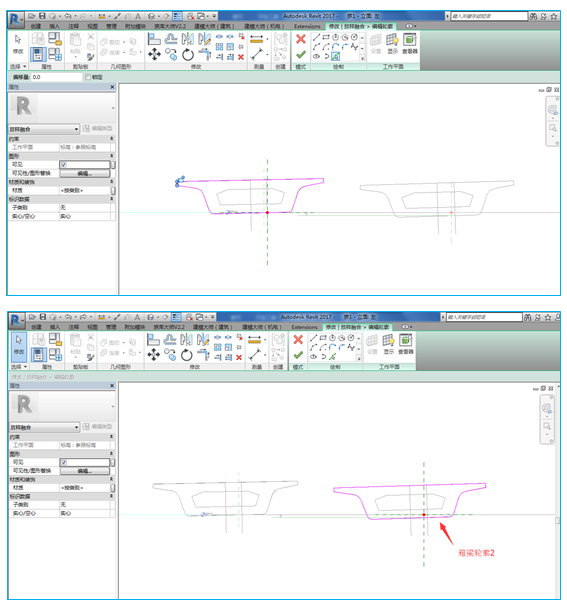The width and height of the screenshot is (567, 603).
Task: Collapse the Identity Data section in upper properties
Action: click(112, 199)
